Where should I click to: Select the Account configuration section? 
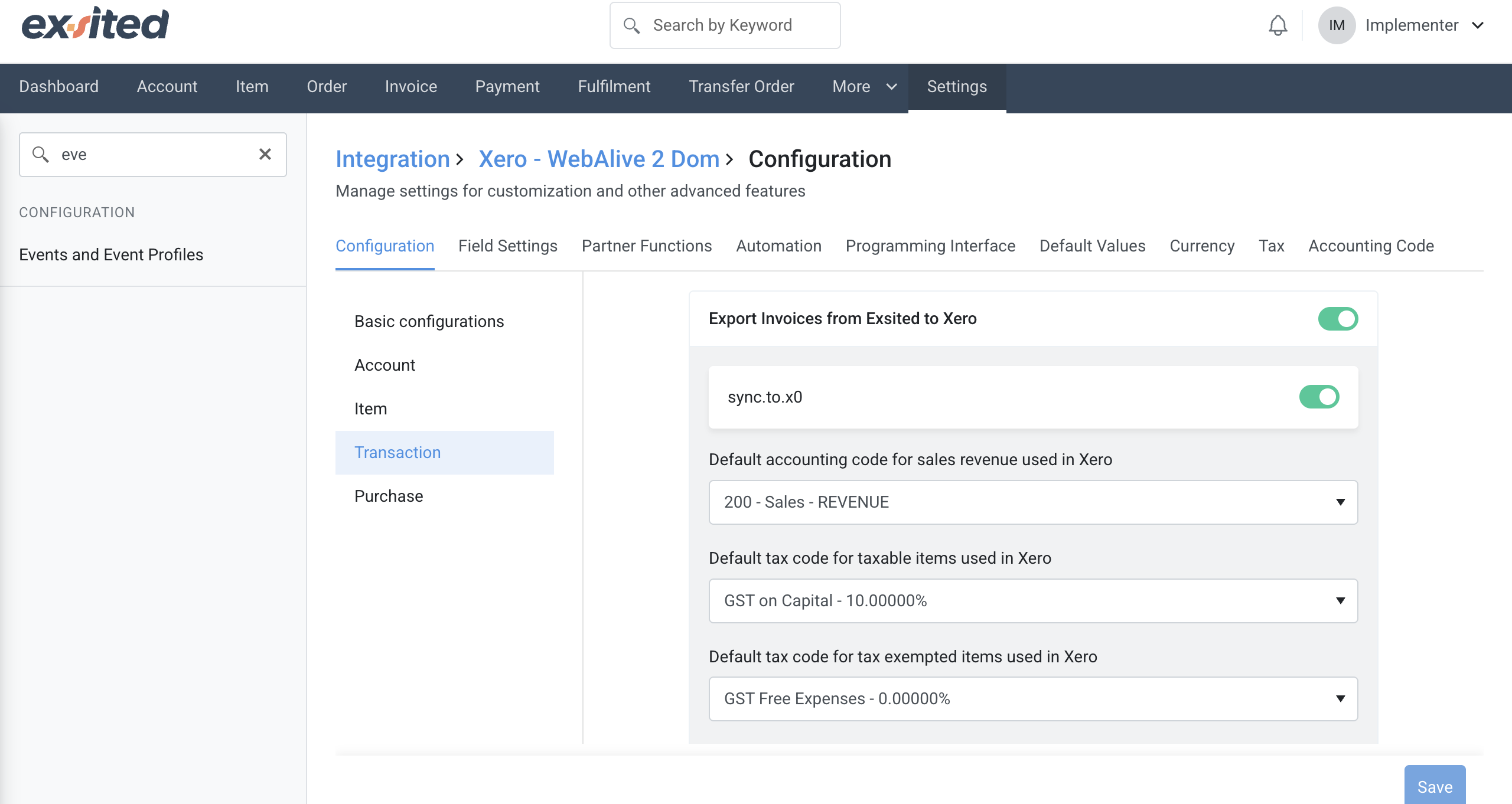click(384, 365)
